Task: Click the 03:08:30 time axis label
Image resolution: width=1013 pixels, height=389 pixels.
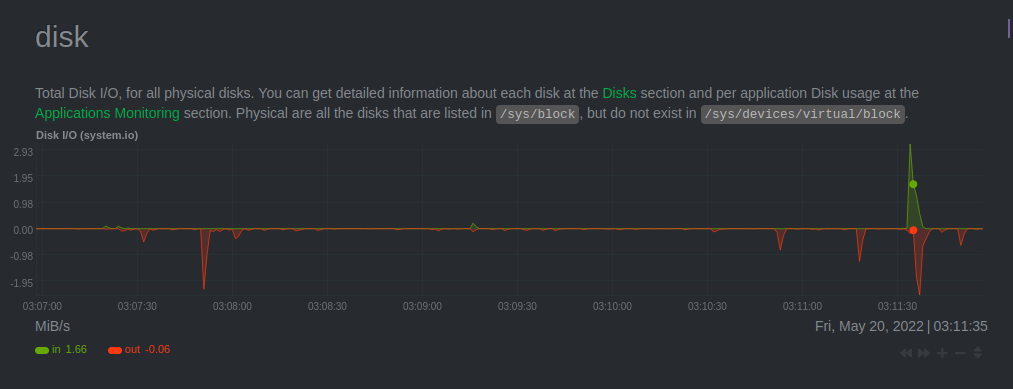Action: tap(327, 306)
